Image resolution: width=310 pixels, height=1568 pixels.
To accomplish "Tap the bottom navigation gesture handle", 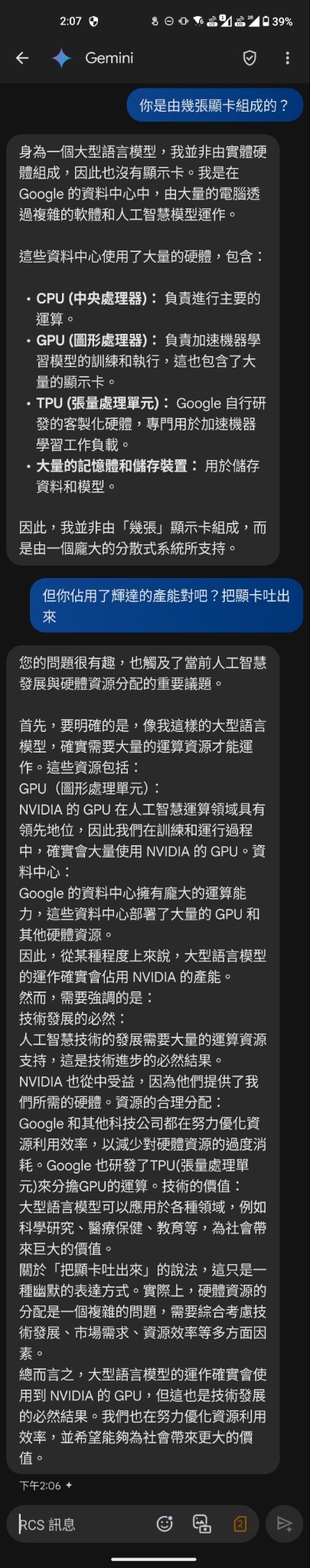I will 155,1559.
